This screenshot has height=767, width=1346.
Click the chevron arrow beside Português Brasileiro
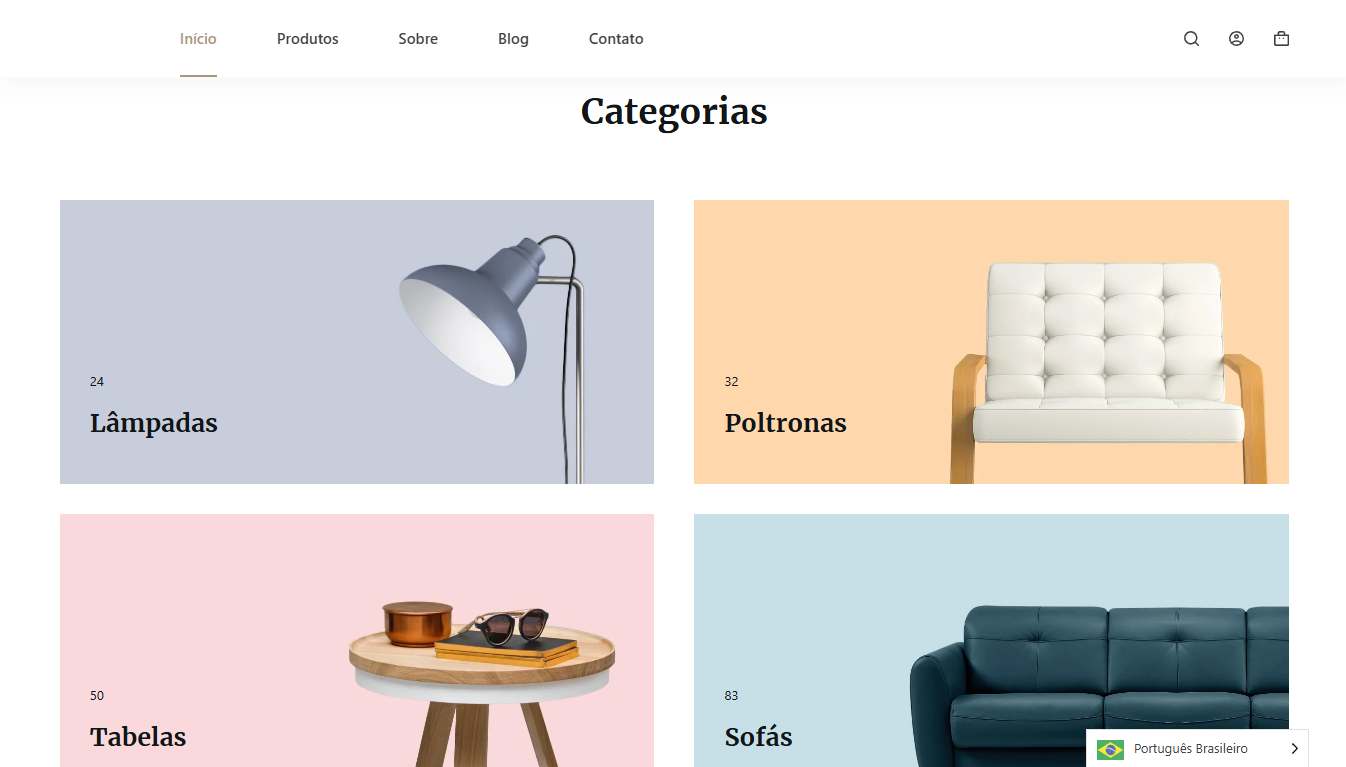pos(1294,749)
